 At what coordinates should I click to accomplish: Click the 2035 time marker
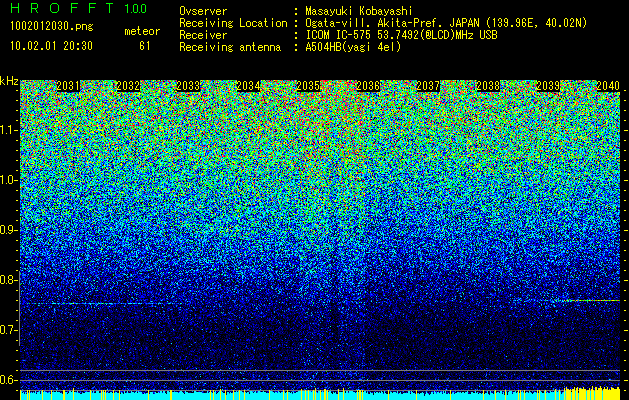tap(308, 86)
